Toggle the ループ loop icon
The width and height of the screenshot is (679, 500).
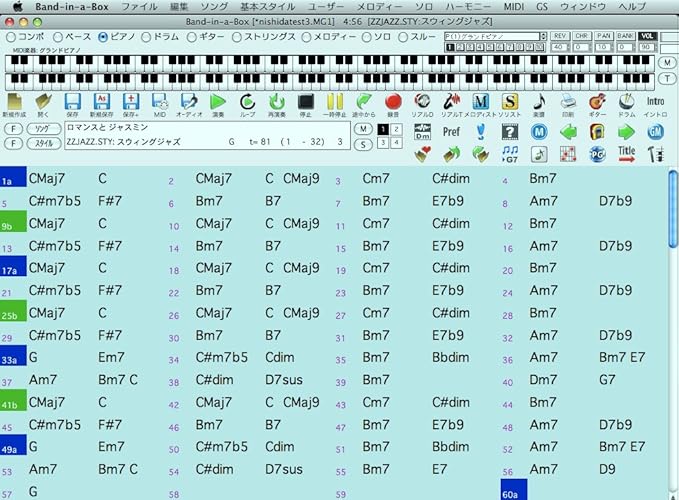coord(247,105)
